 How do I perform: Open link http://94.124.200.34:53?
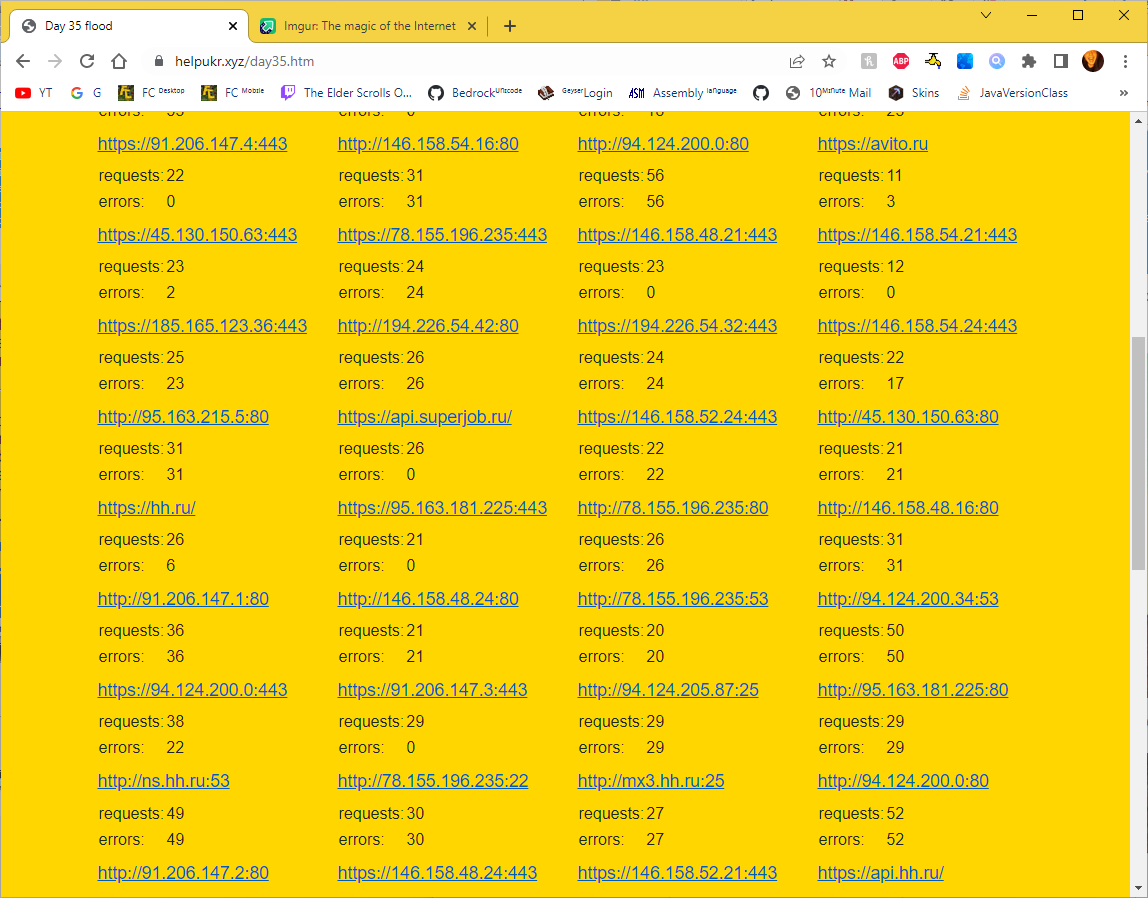click(x=908, y=599)
